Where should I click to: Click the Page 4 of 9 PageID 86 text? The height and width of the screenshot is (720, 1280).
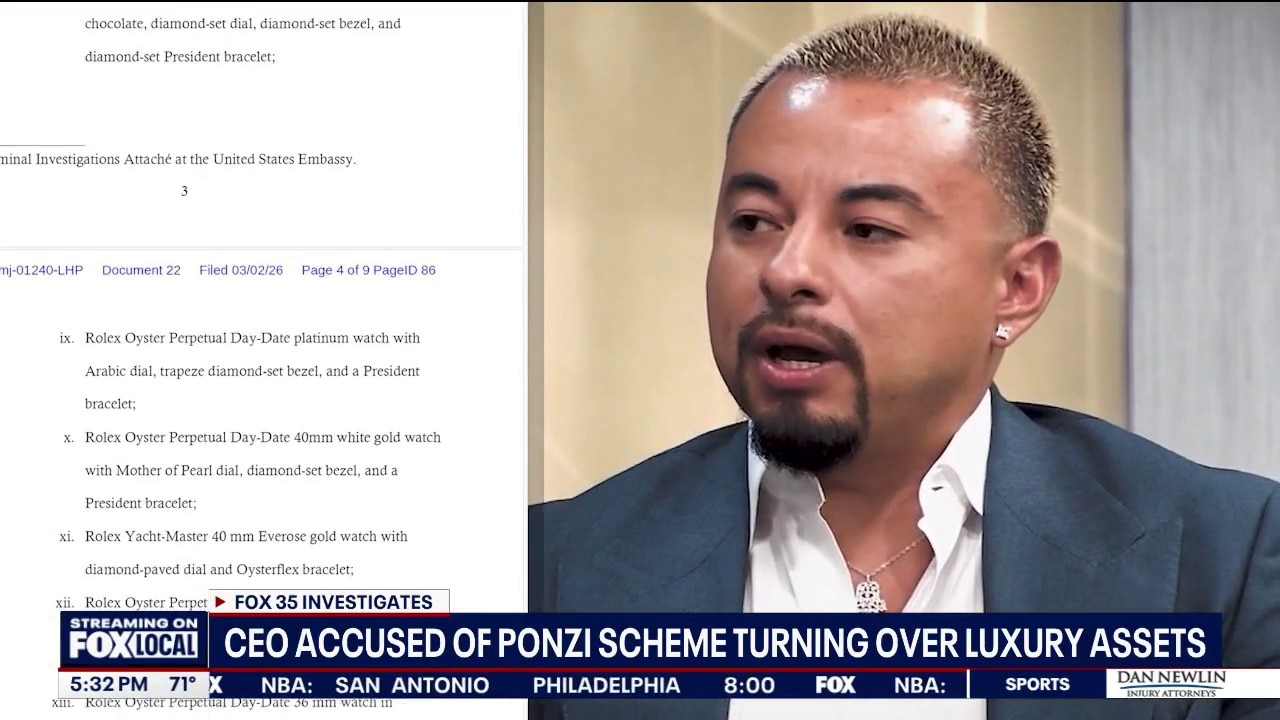[368, 270]
